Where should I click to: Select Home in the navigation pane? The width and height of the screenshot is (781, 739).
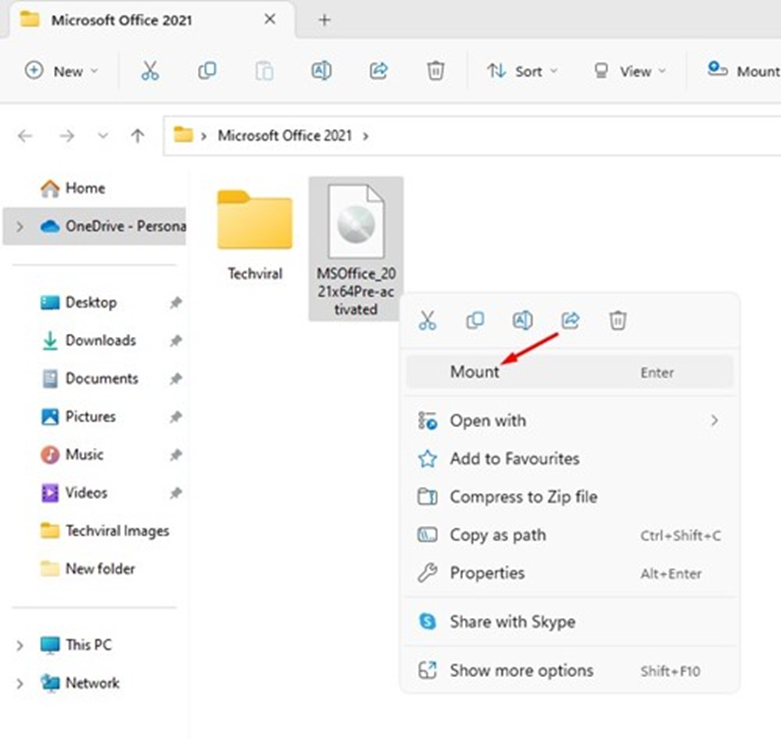[85, 188]
